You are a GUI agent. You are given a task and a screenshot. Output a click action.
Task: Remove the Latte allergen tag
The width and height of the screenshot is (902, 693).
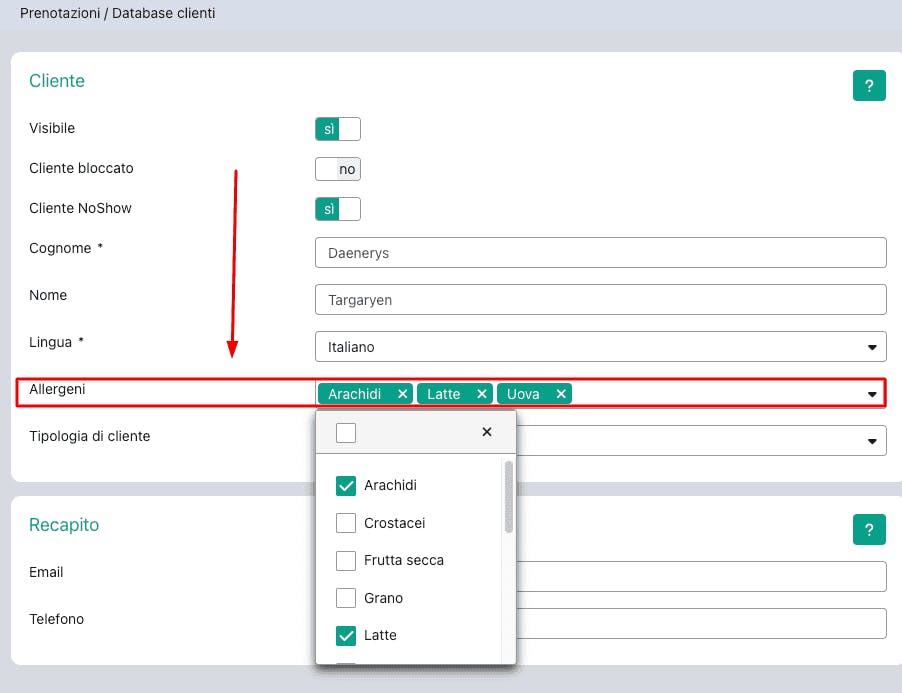(x=482, y=394)
